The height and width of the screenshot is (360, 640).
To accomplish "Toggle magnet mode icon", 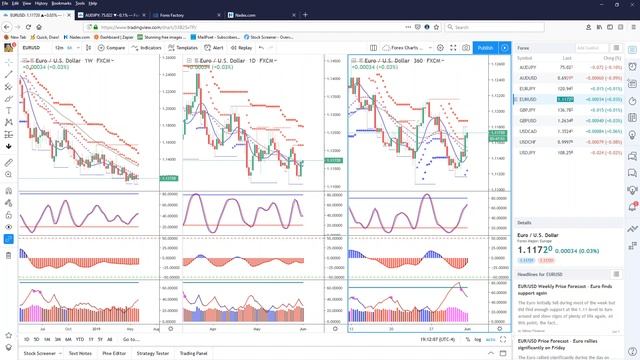I will point(9,191).
